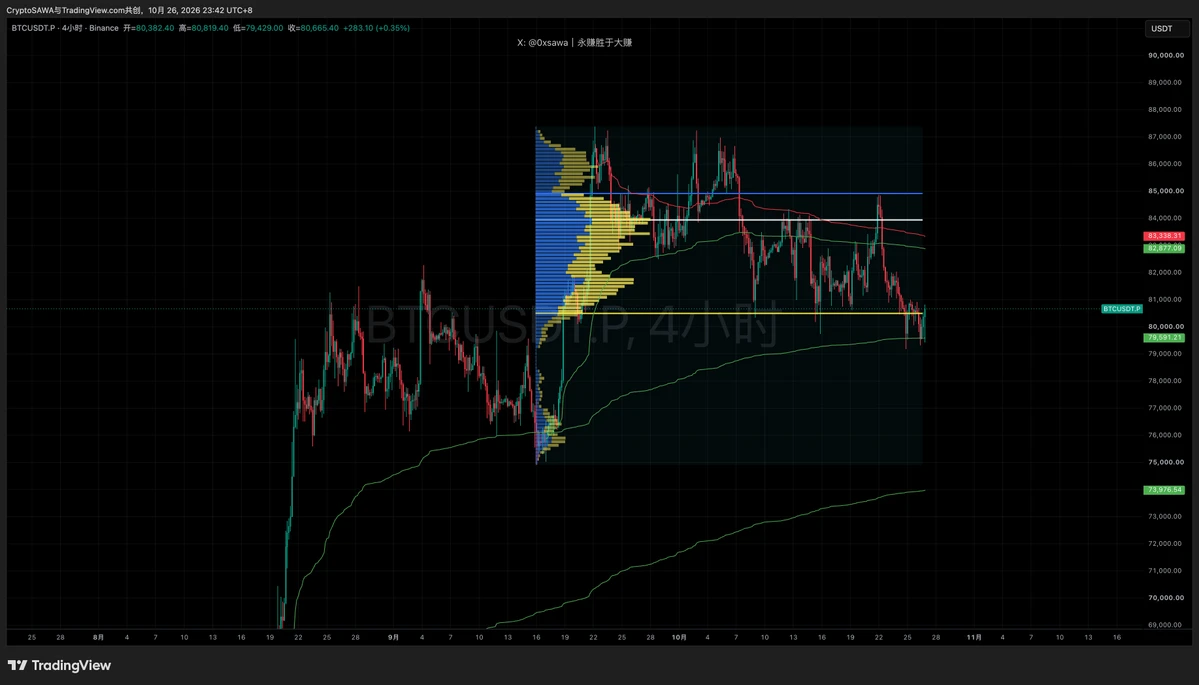Click the 77,000.00 price axis label
1199x685 pixels.
point(1166,407)
